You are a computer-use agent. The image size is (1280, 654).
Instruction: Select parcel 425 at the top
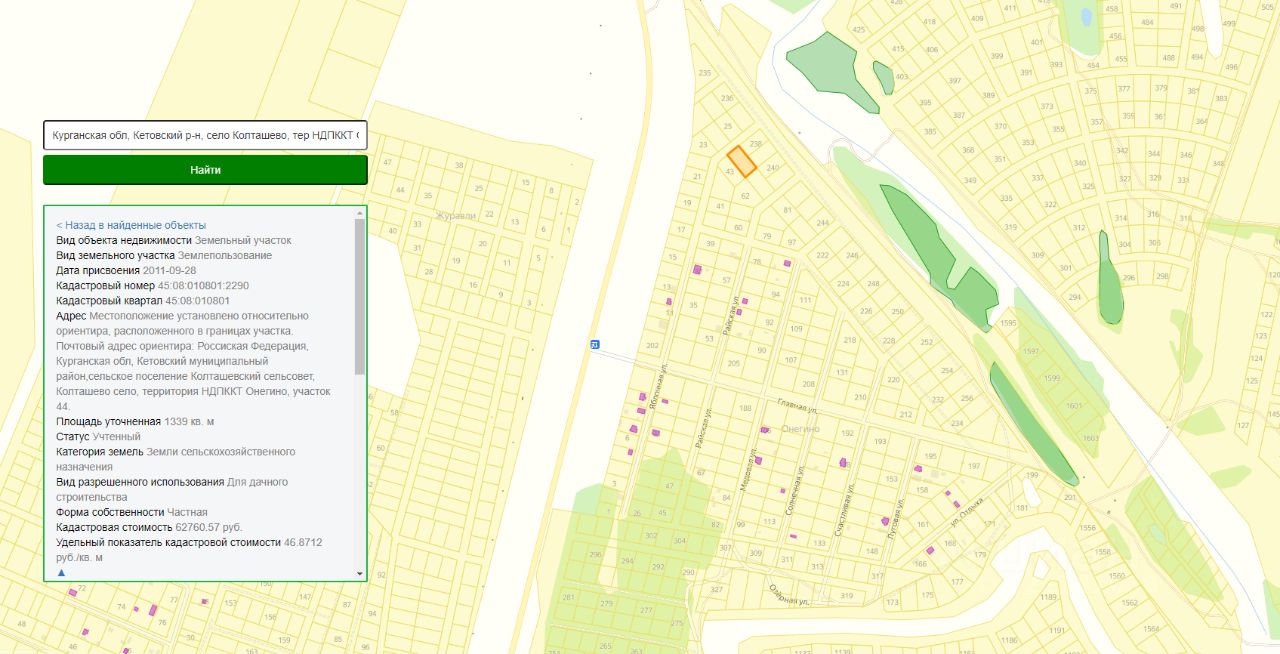(857, 30)
